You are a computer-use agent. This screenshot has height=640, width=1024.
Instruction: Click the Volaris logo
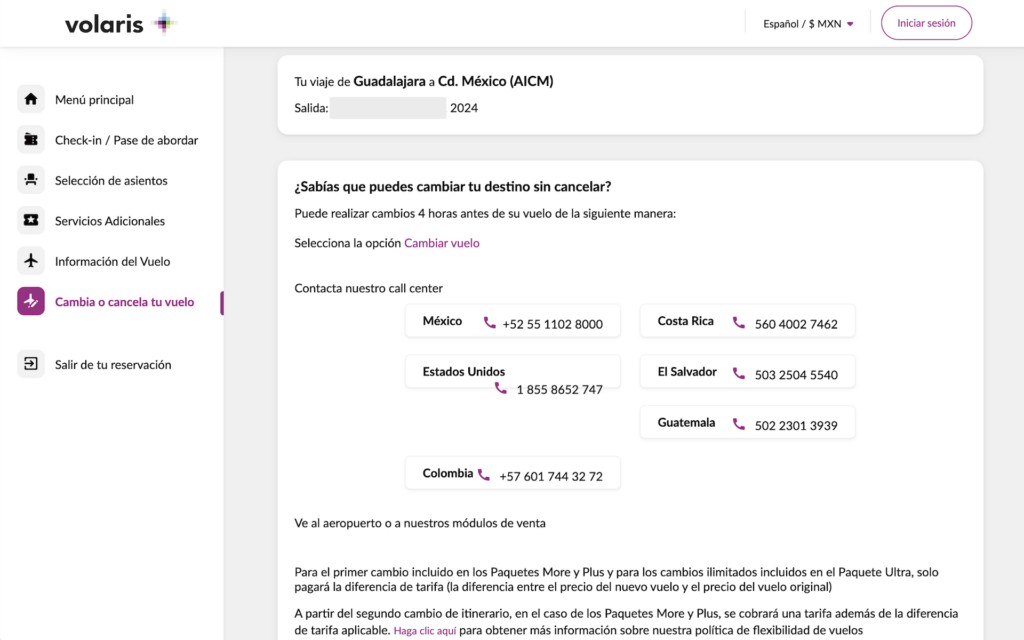[x=121, y=24]
